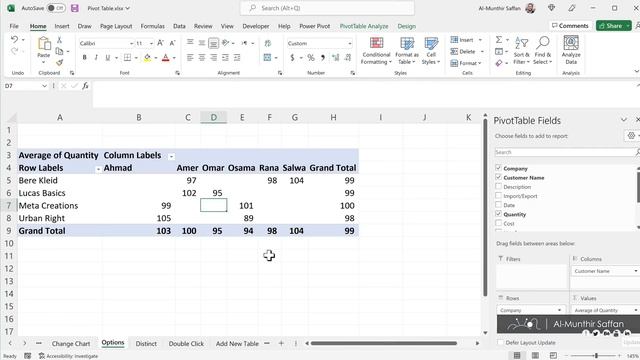
Task: Click Delete cells button
Action: pos(467,51)
